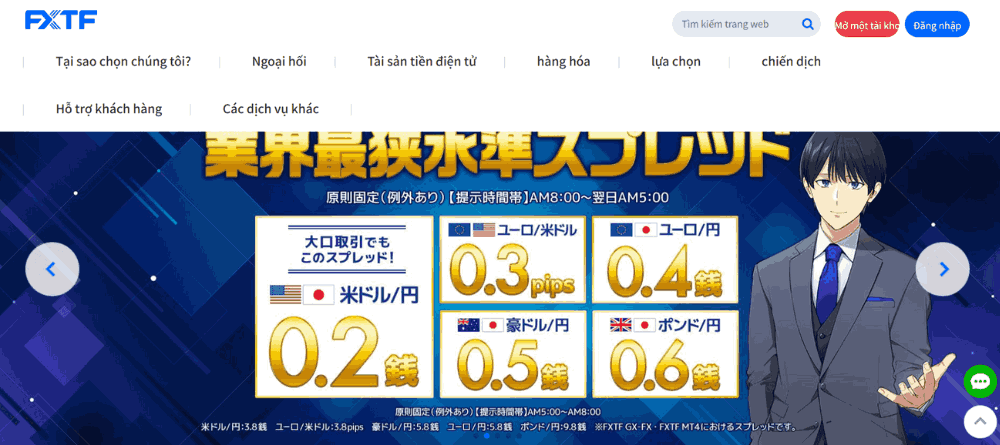Click the FXTF logo

[60, 20]
